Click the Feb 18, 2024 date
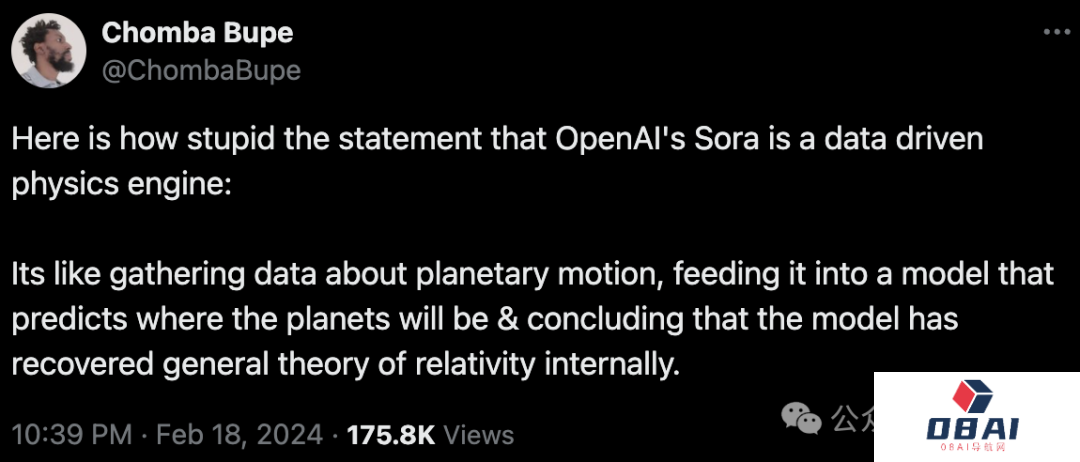1080x462 pixels. (x=239, y=435)
